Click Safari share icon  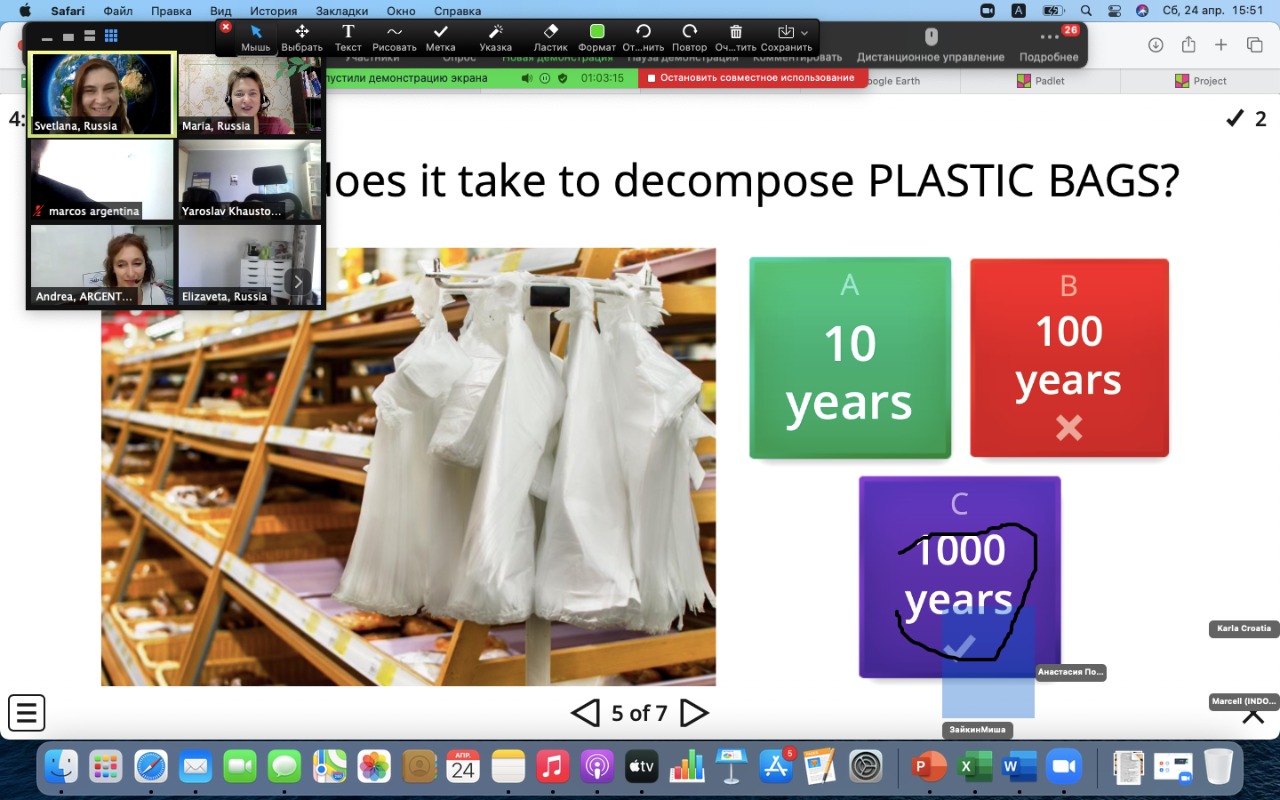click(x=1188, y=45)
